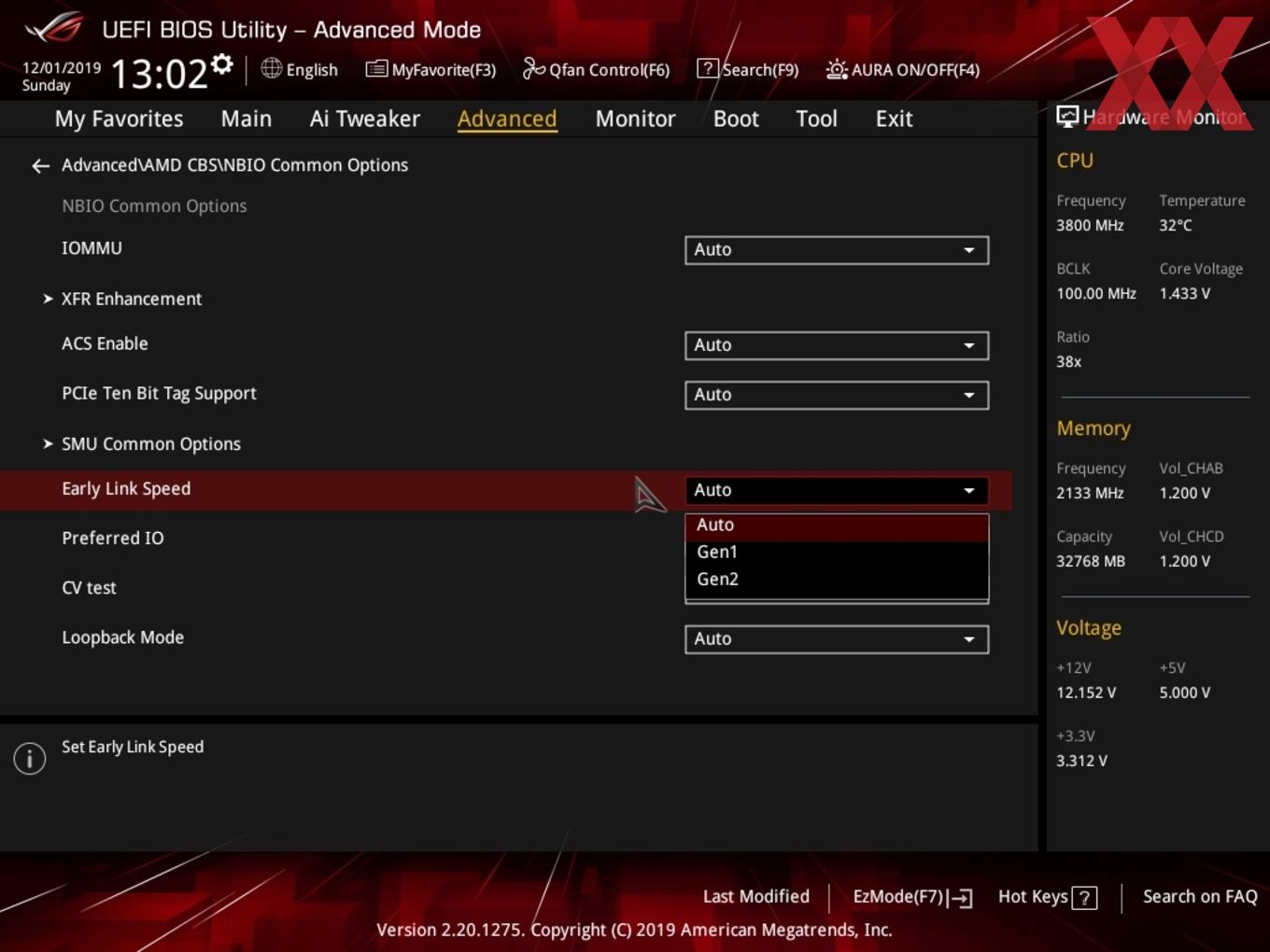Screen dimensions: 1270x952
Task: Click the BCLK 100.00 MHz value
Action: [1096, 294]
